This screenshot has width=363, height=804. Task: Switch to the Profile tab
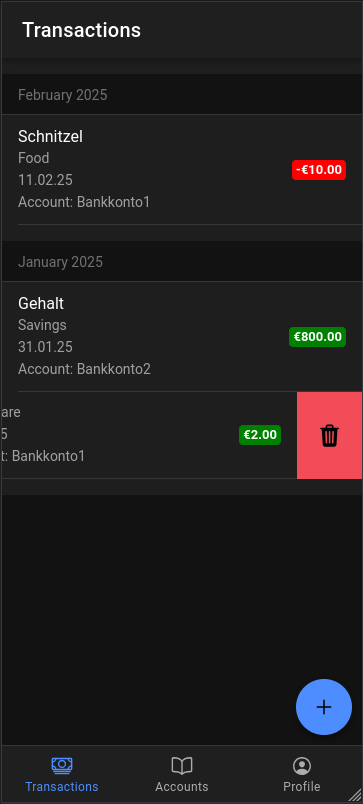click(x=302, y=774)
